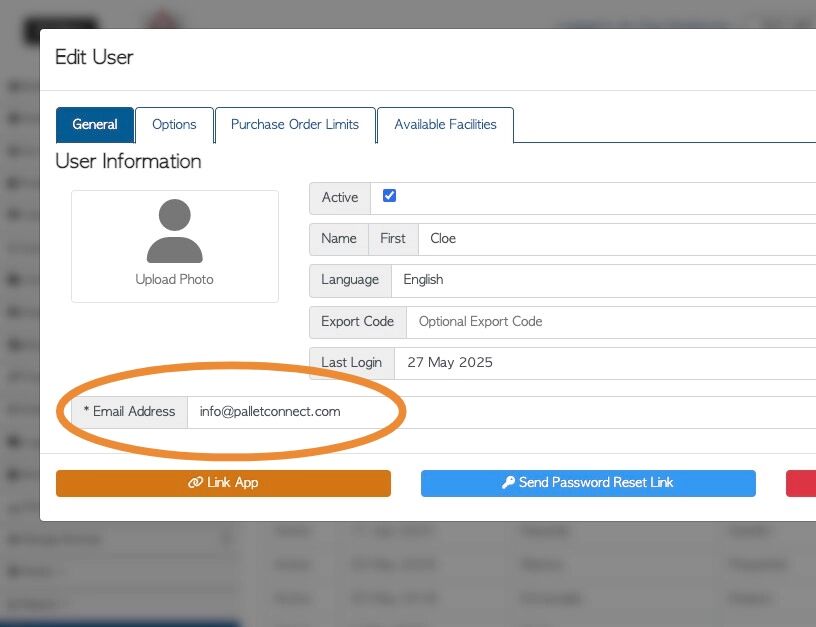Open the Options tab

click(x=174, y=124)
